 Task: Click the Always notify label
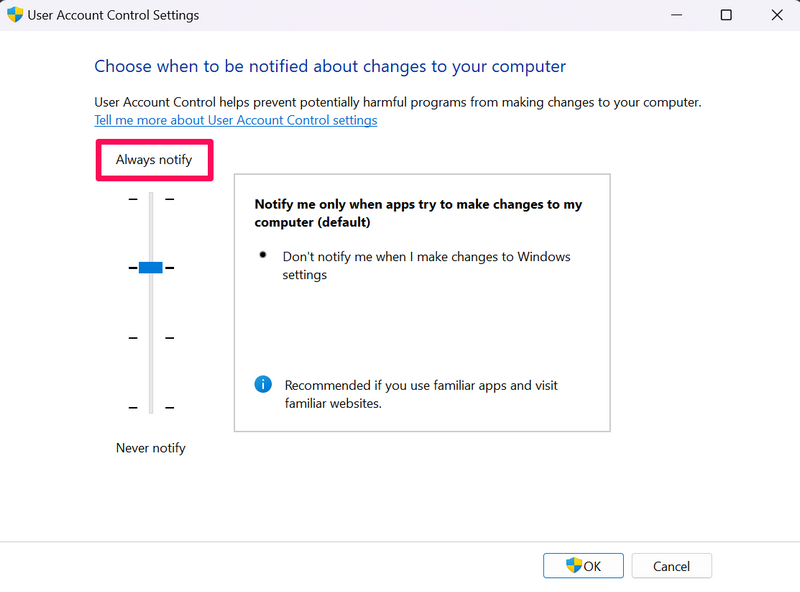pyautogui.click(x=153, y=159)
